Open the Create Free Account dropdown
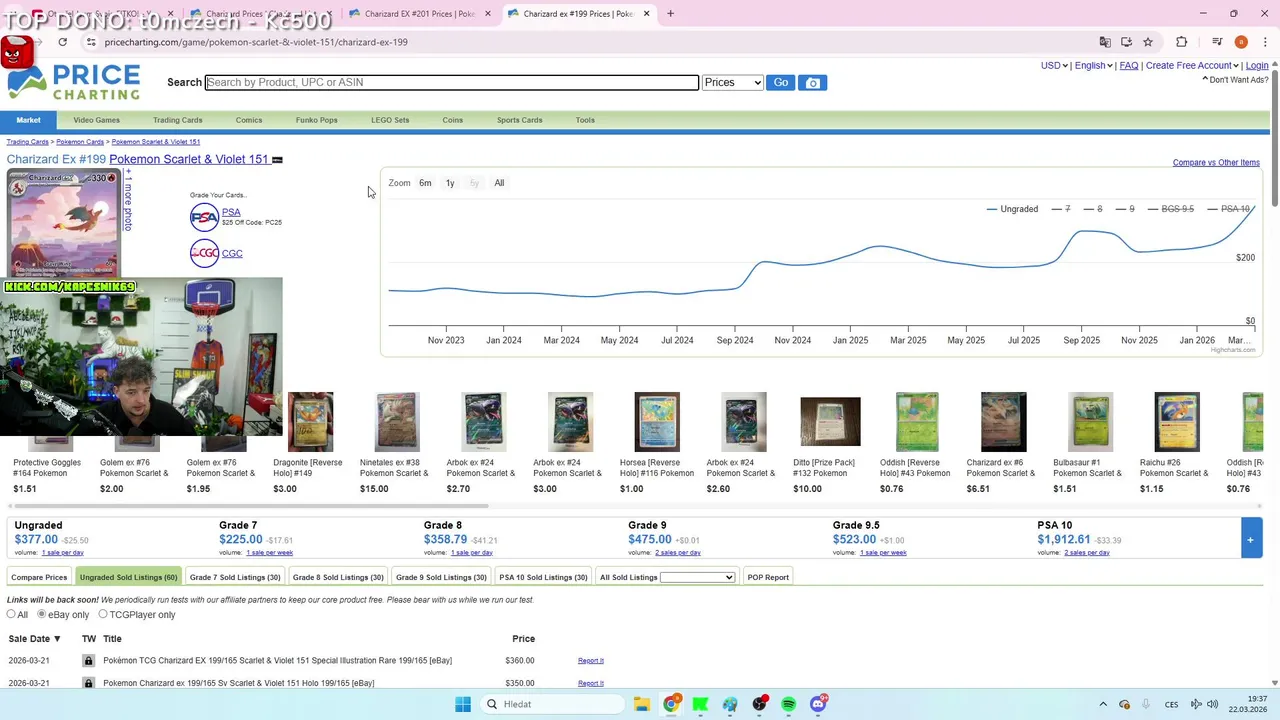This screenshot has width=1280, height=720. click(x=1192, y=66)
